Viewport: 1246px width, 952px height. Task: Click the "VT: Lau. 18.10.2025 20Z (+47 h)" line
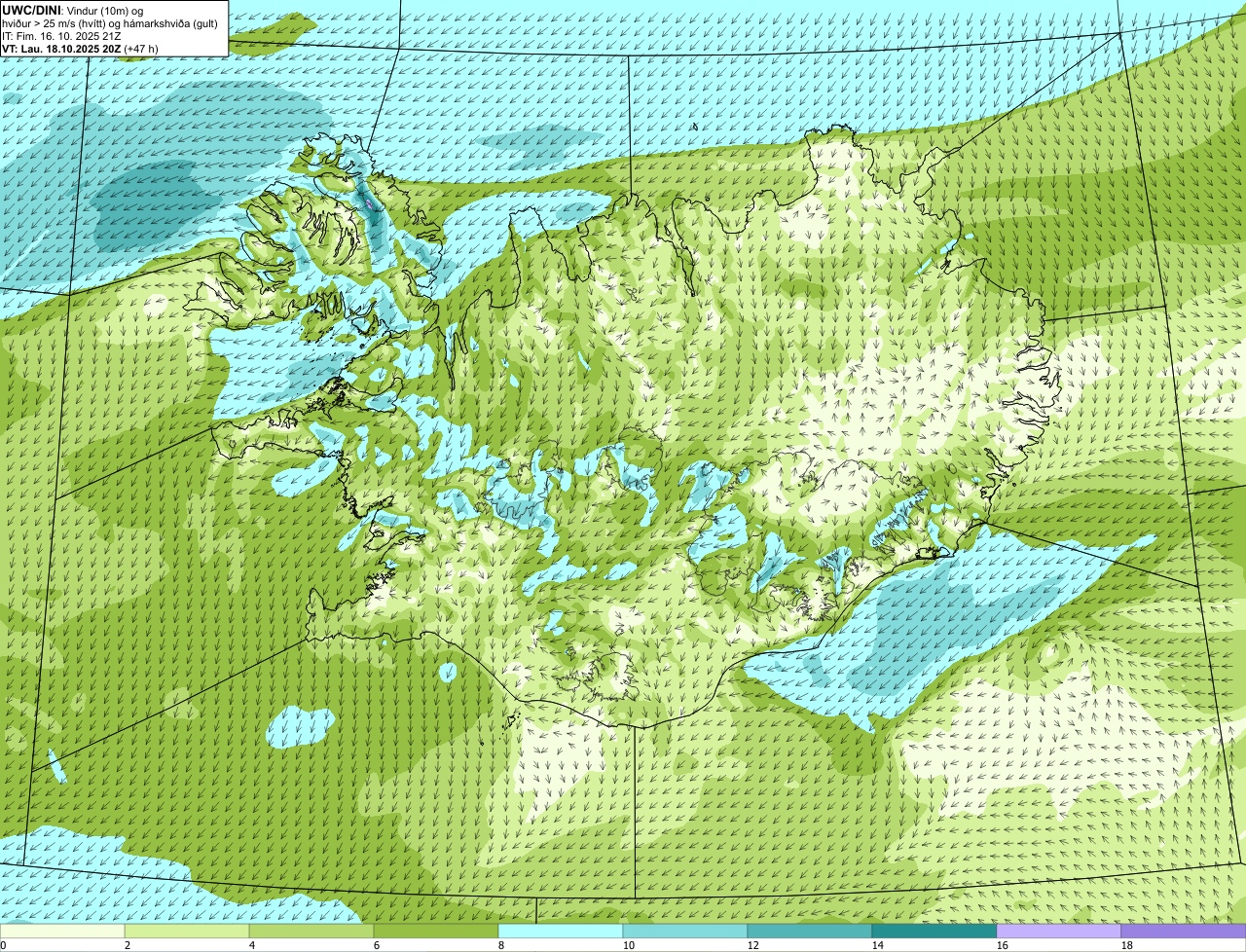[81, 48]
